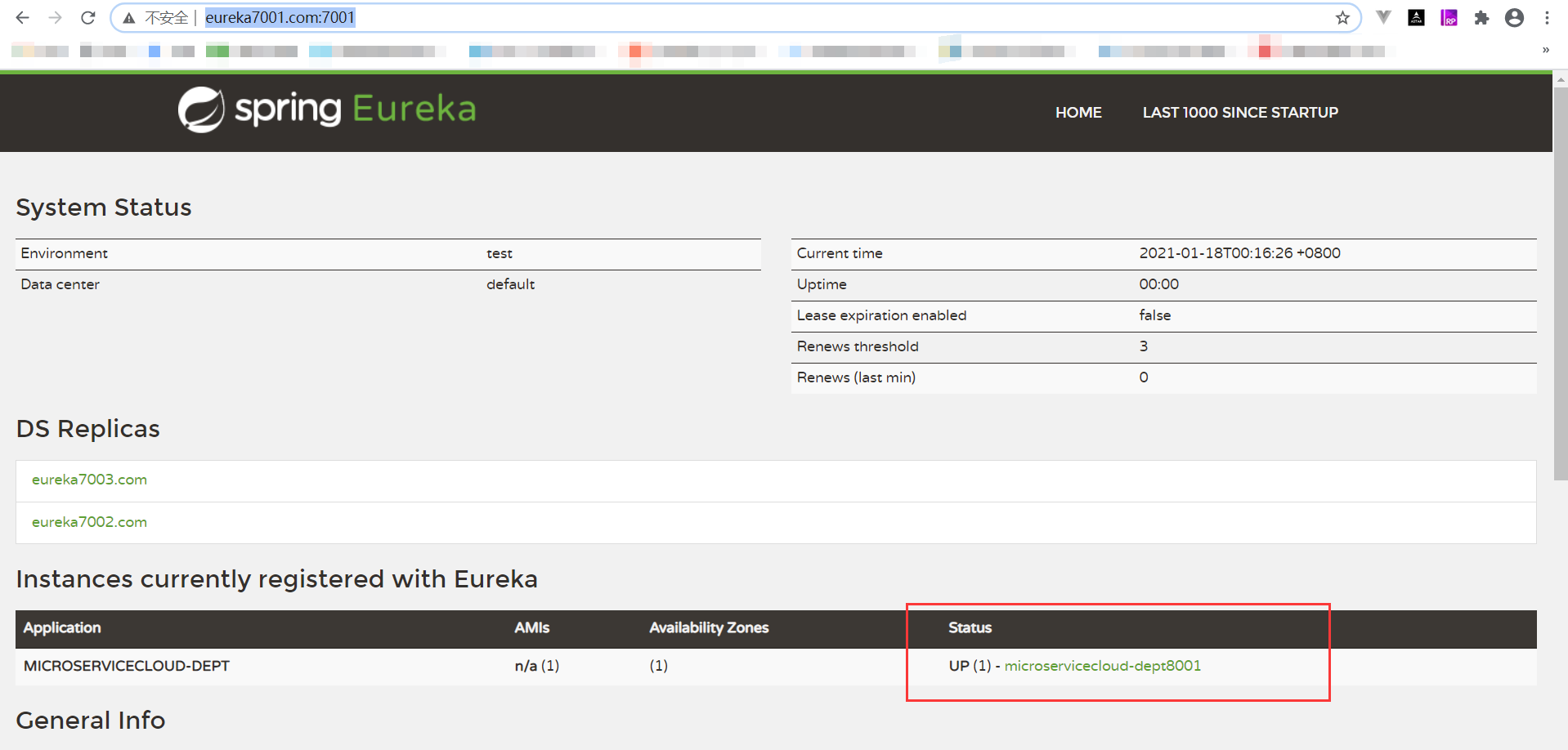Click the browser forward arrow
Image resolution: width=1568 pixels, height=750 pixels.
55,17
